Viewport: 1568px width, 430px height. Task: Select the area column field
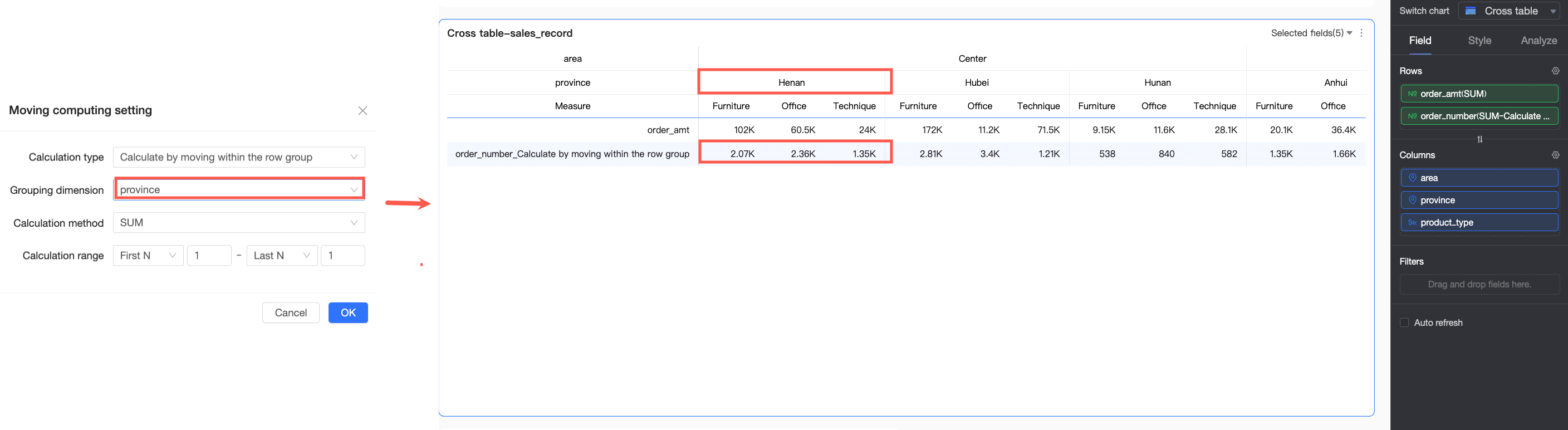(x=1479, y=178)
